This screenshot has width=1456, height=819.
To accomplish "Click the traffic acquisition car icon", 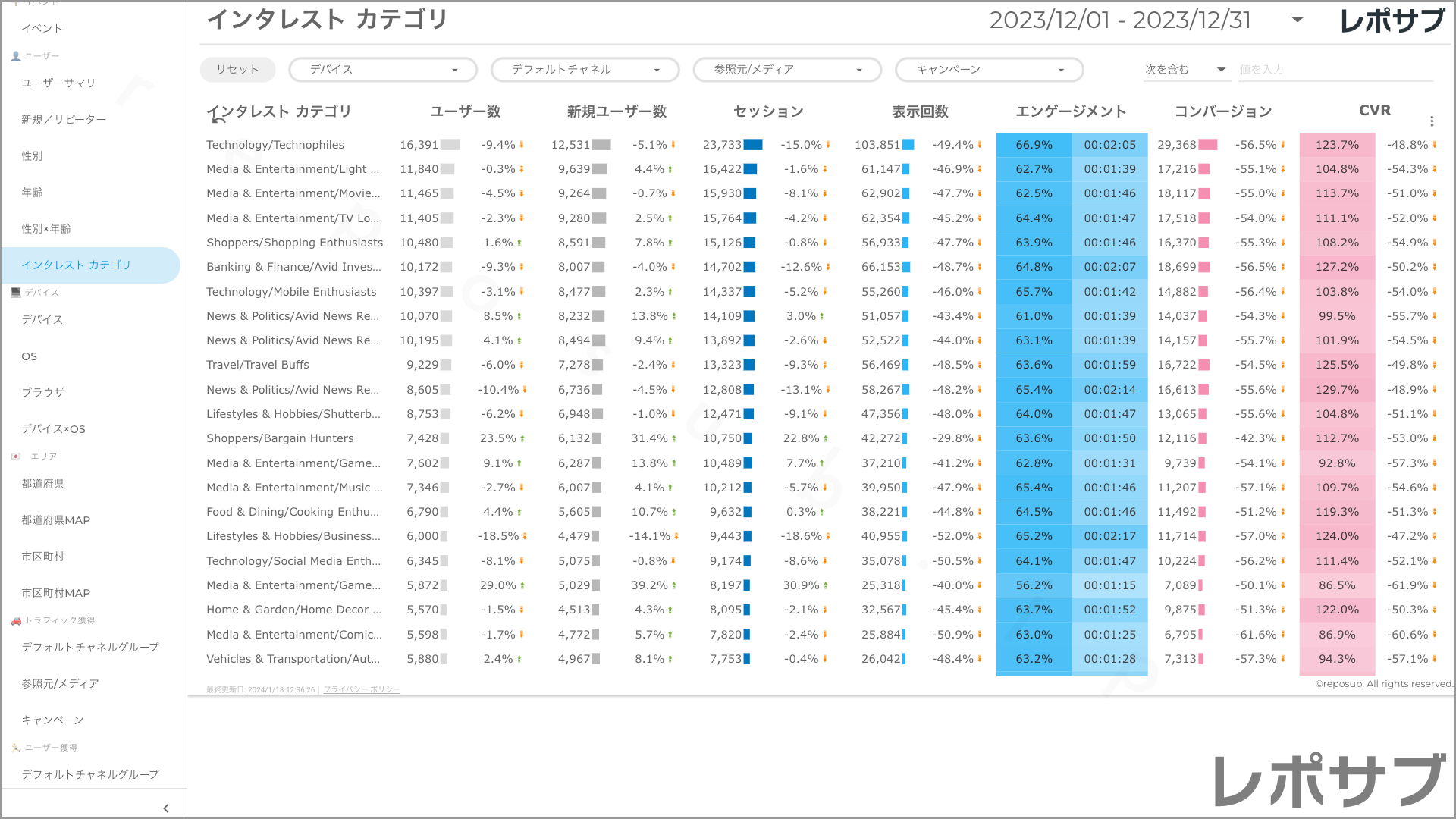I will point(15,620).
